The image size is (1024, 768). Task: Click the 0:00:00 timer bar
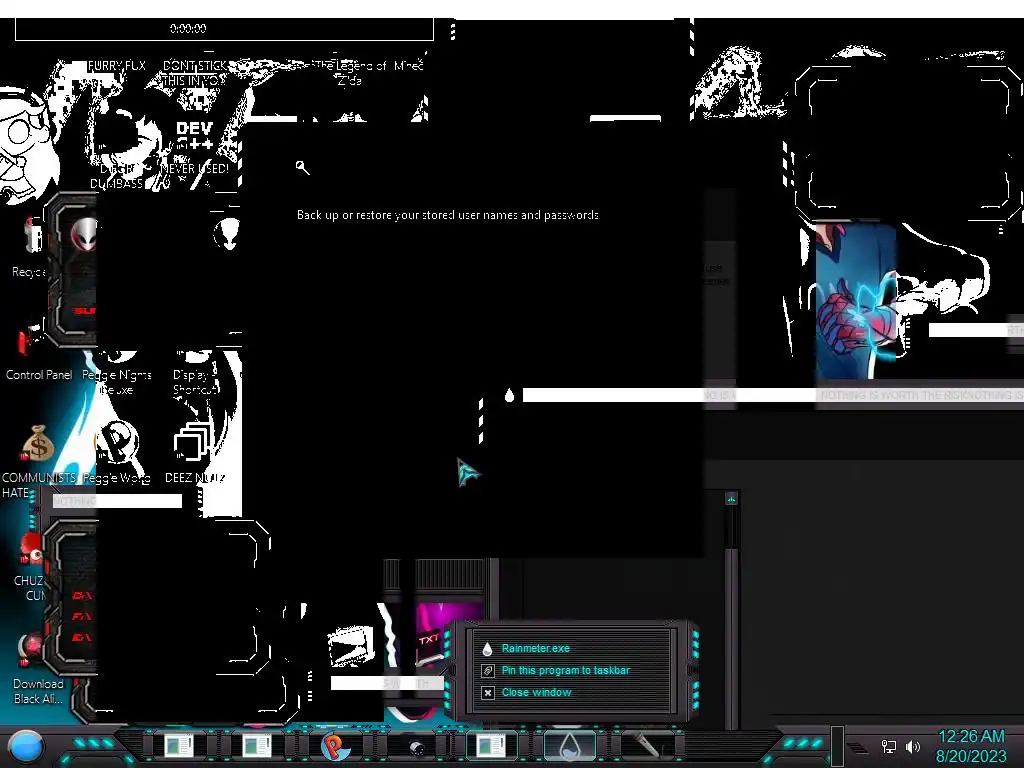click(224, 29)
